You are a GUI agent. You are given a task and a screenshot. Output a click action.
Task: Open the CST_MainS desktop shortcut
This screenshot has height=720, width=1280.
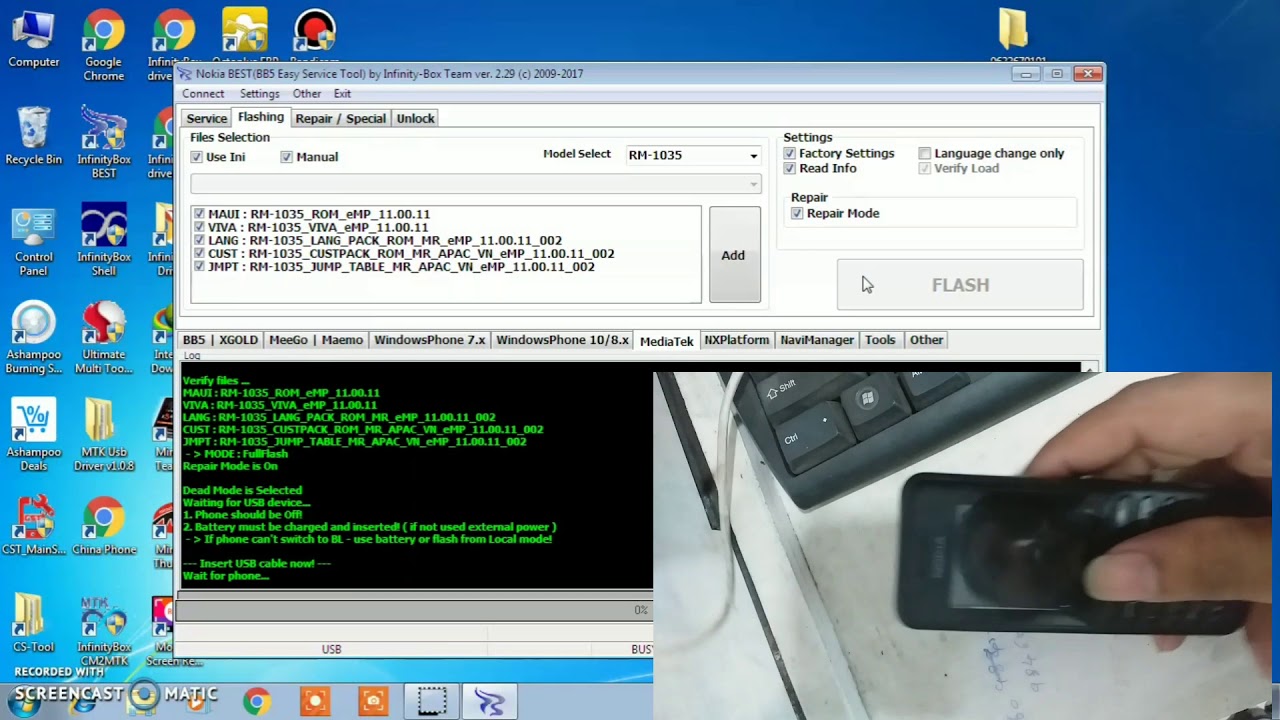click(x=33, y=525)
